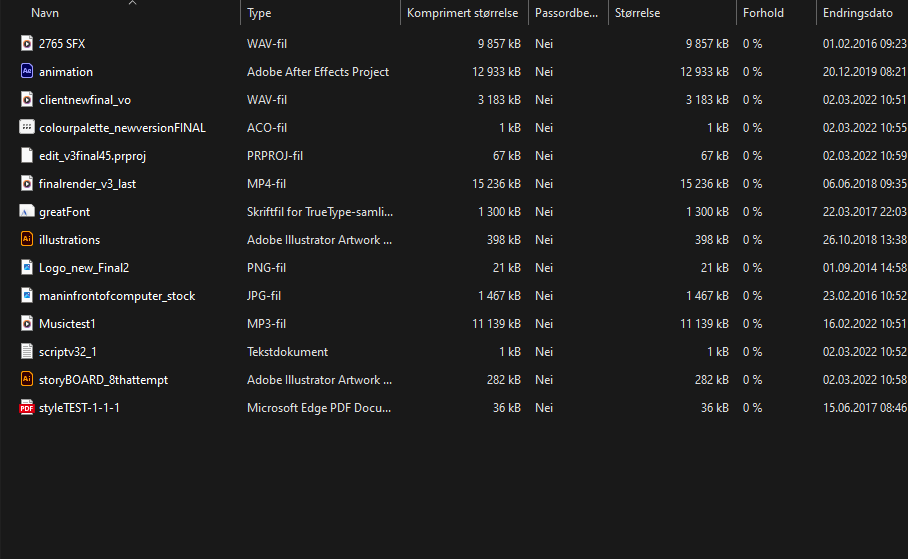This screenshot has width=908, height=559.
Task: Select the Illustrator icon for storyBOARD_8thattempt
Action: click(x=27, y=380)
